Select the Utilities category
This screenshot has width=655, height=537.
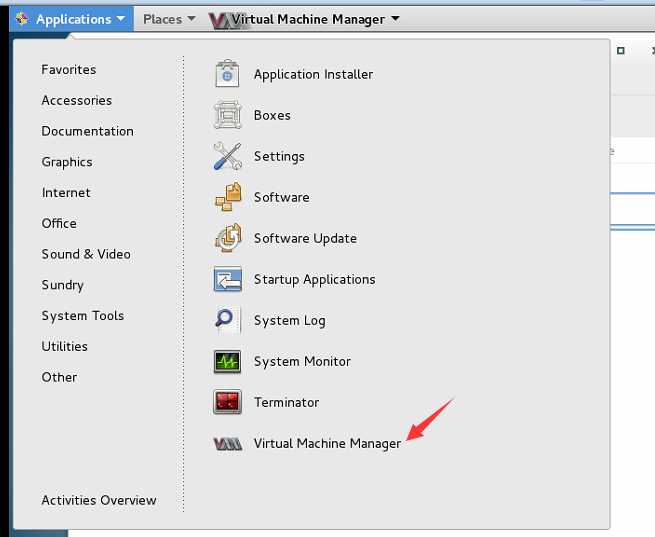[x=65, y=346]
